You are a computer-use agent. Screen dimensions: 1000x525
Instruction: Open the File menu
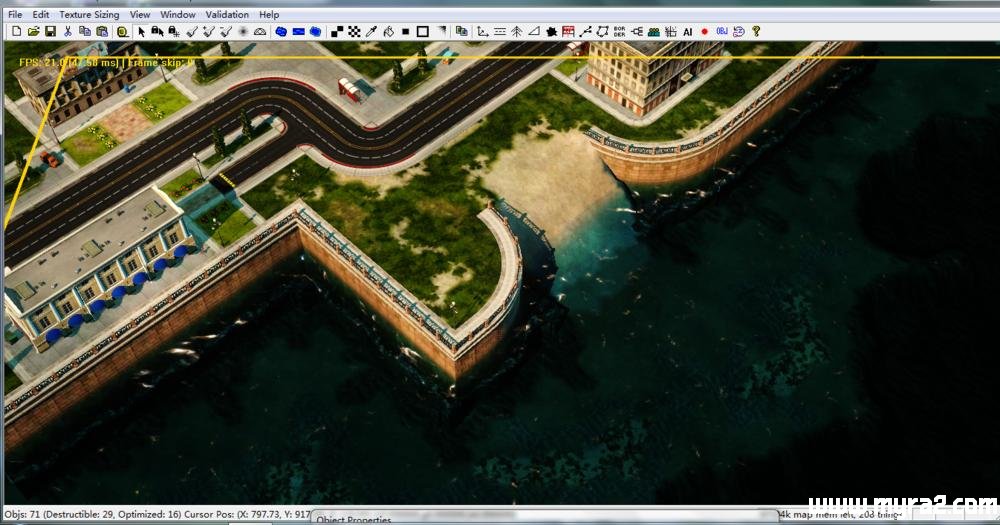pos(13,15)
